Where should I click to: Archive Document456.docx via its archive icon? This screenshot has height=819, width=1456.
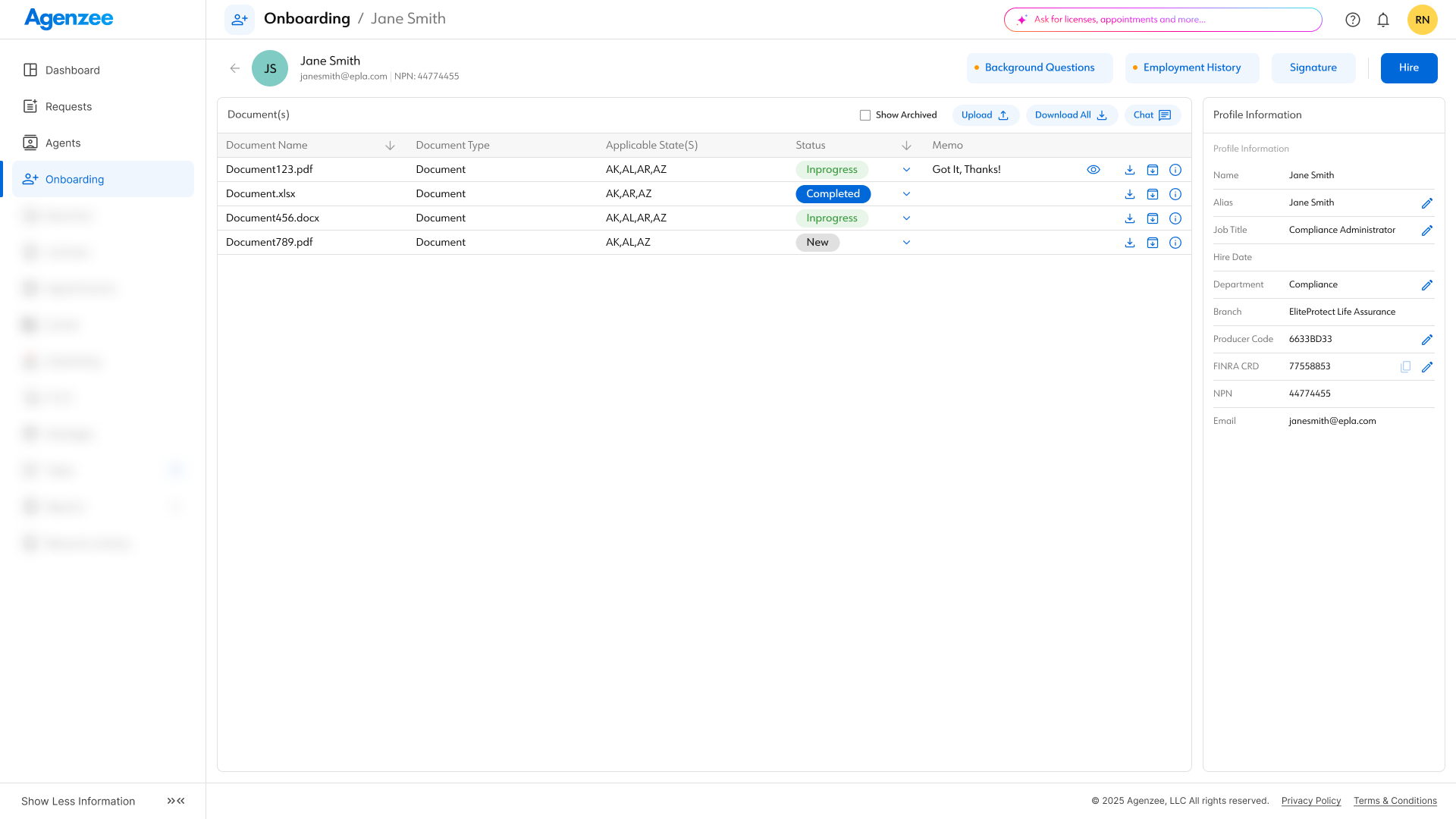point(1152,218)
